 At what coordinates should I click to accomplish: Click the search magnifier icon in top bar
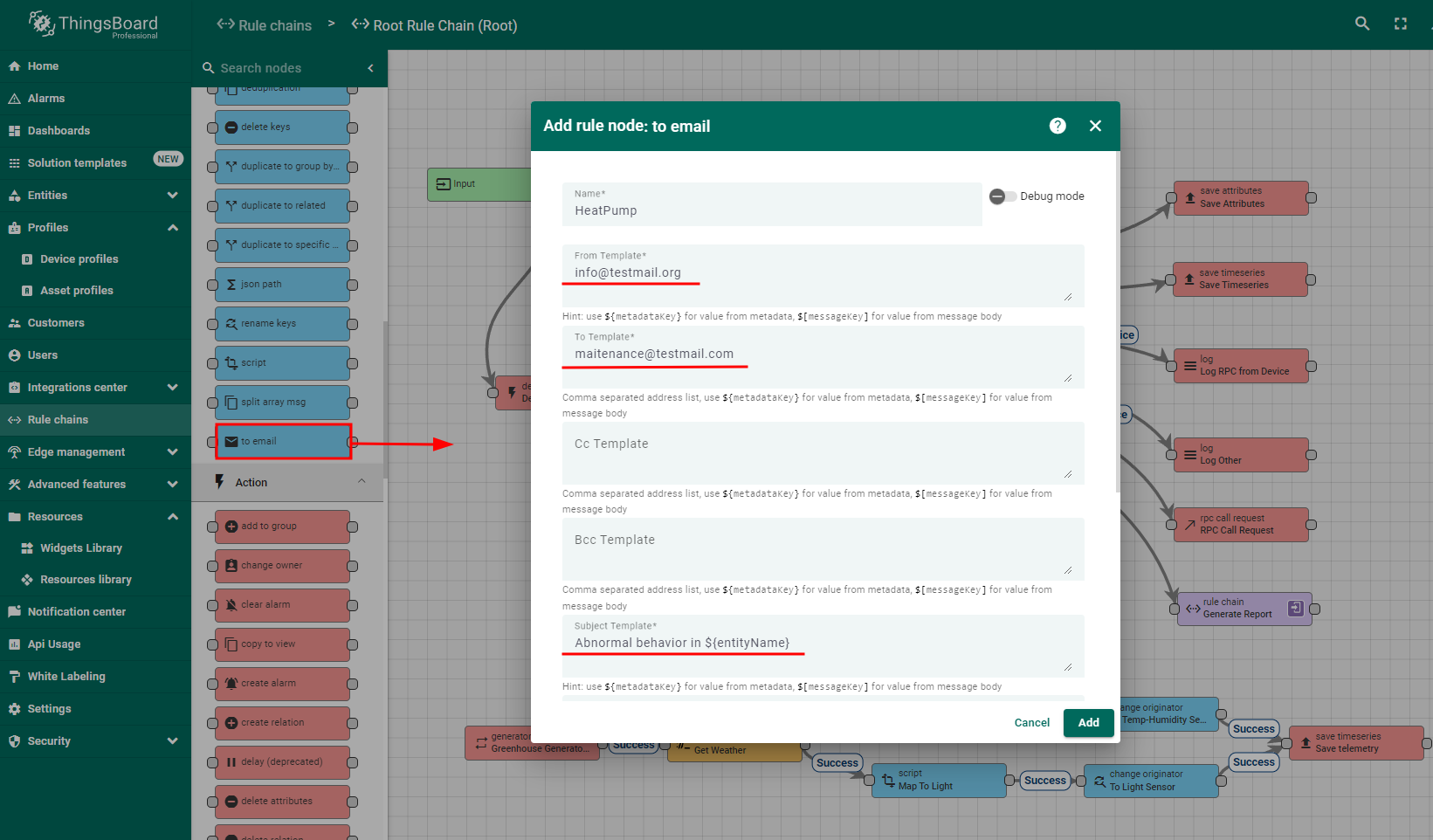pos(1361,24)
